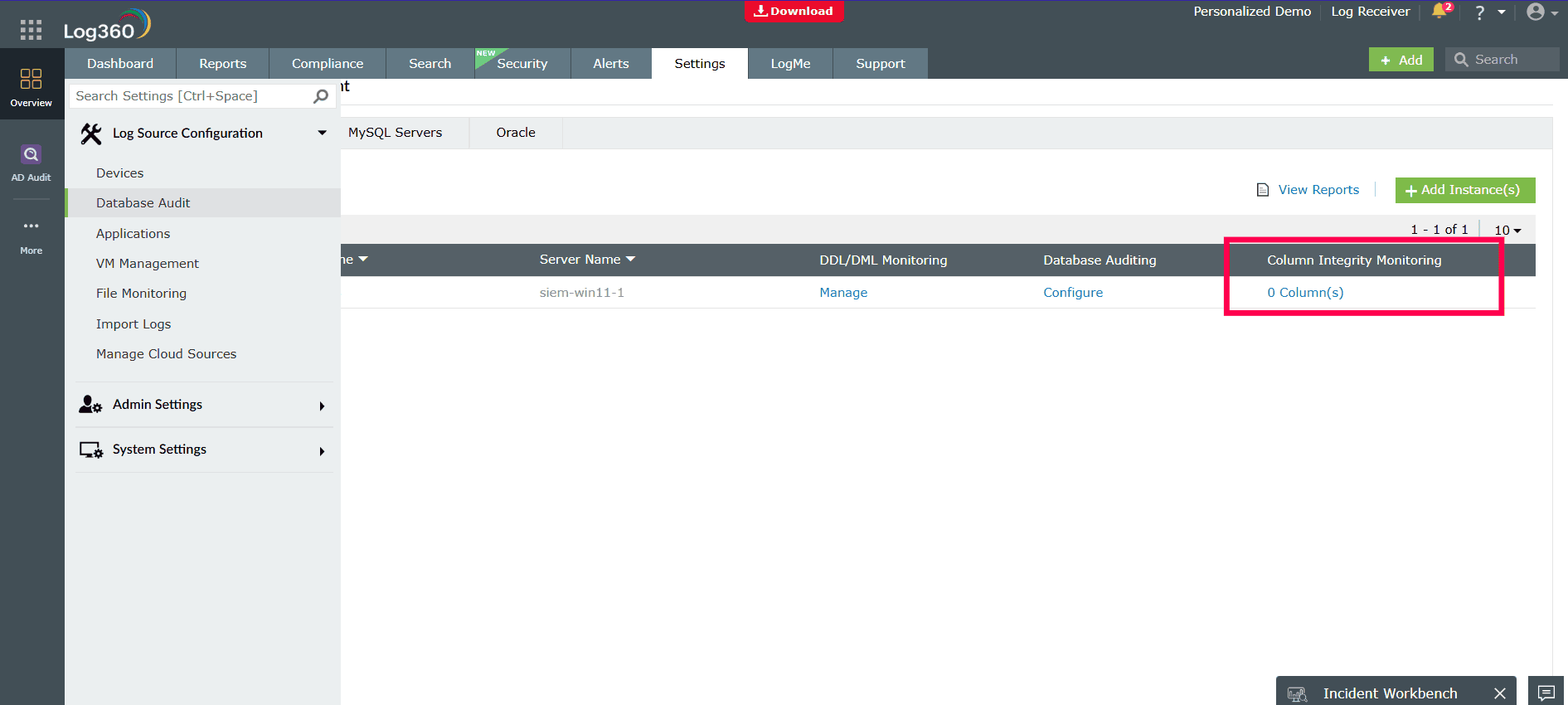Click the green Add button
The image size is (1568, 705).
(x=1401, y=60)
